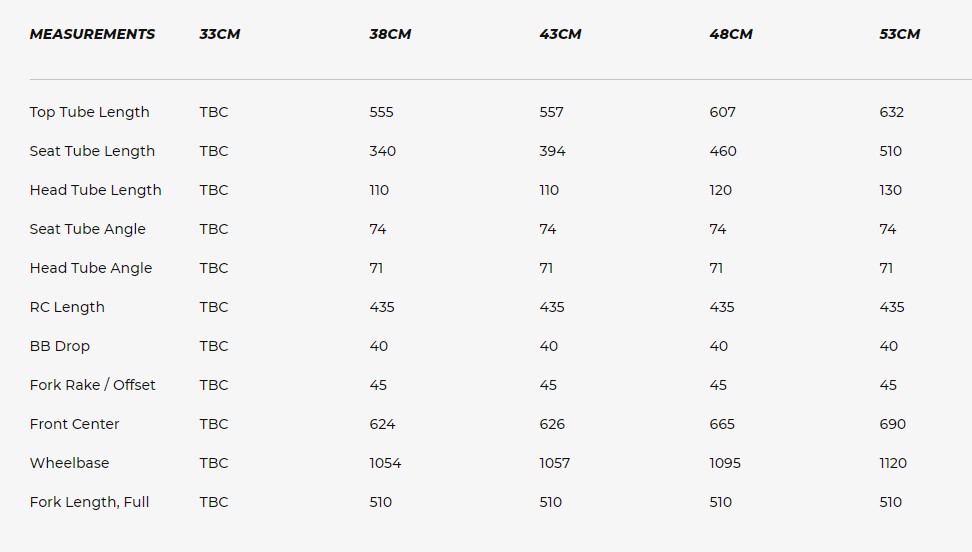Click the Seat Tube Angle label
Viewport: 972px width, 552px height.
coord(87,229)
